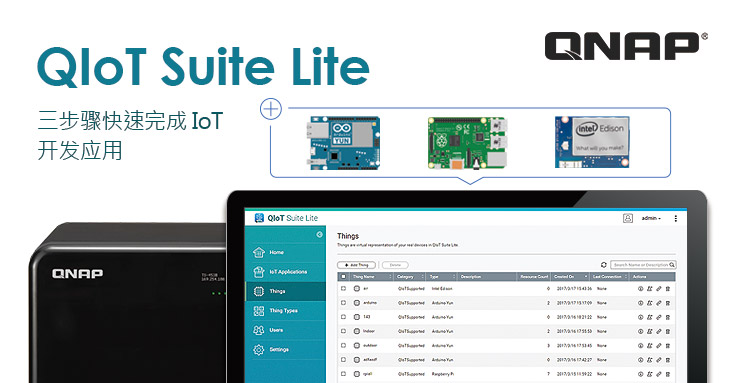Click the Resource Count column header
This screenshot has width=732, height=383.
click(534, 277)
